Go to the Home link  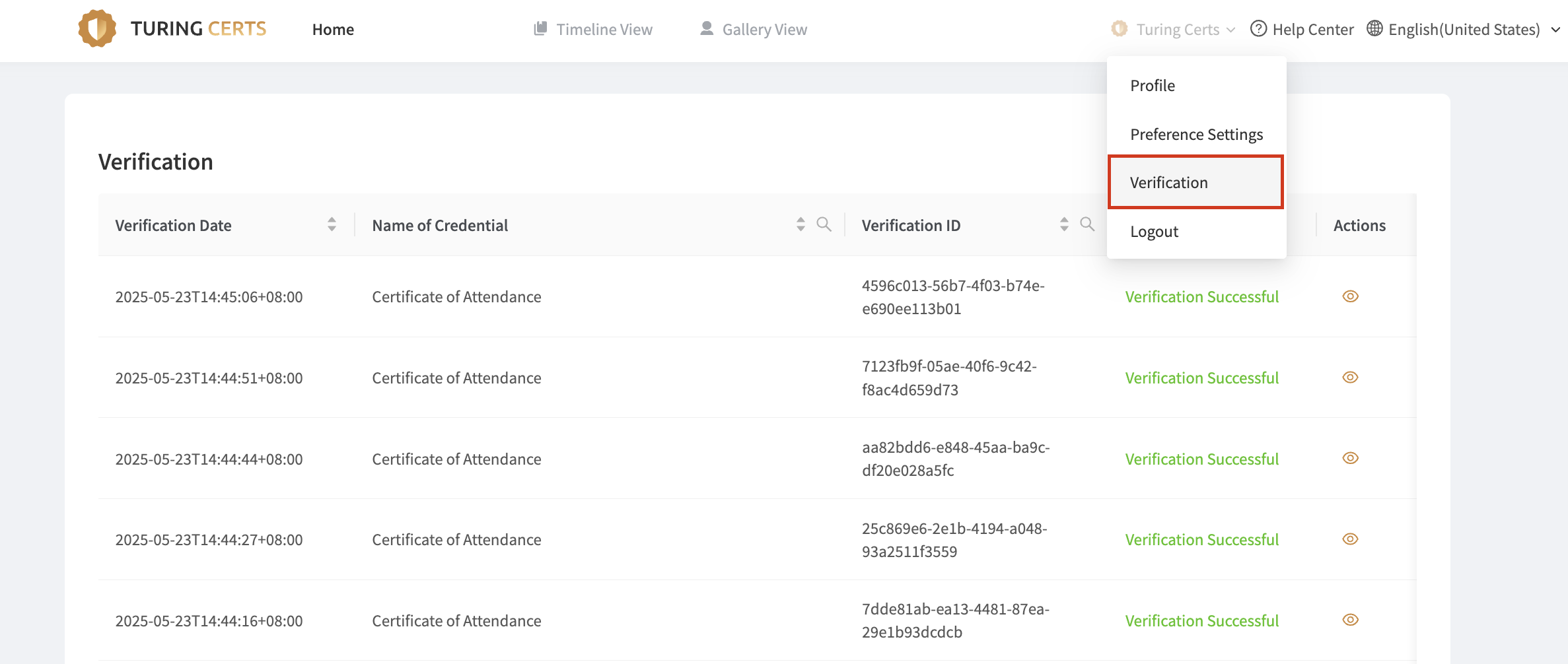pyautogui.click(x=333, y=30)
